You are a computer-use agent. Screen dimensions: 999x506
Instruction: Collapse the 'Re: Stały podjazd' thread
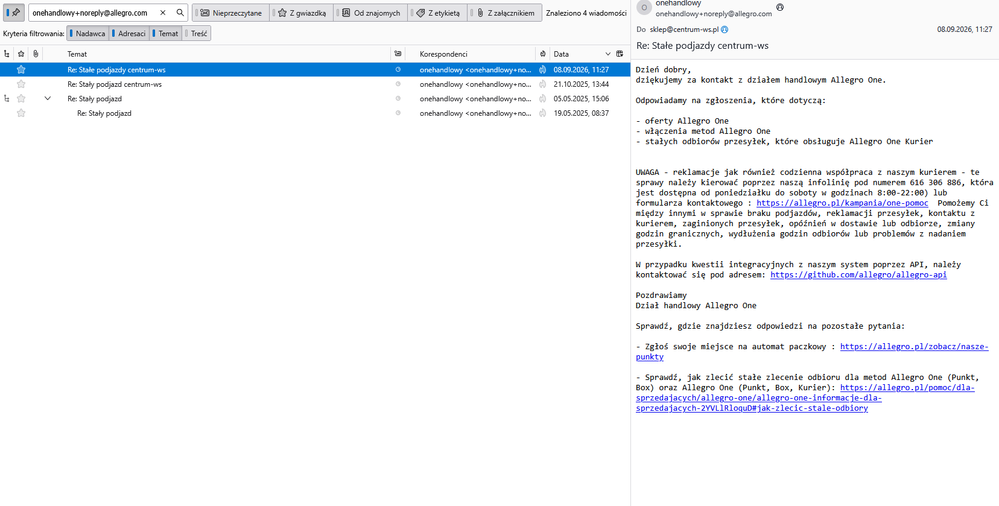point(47,99)
